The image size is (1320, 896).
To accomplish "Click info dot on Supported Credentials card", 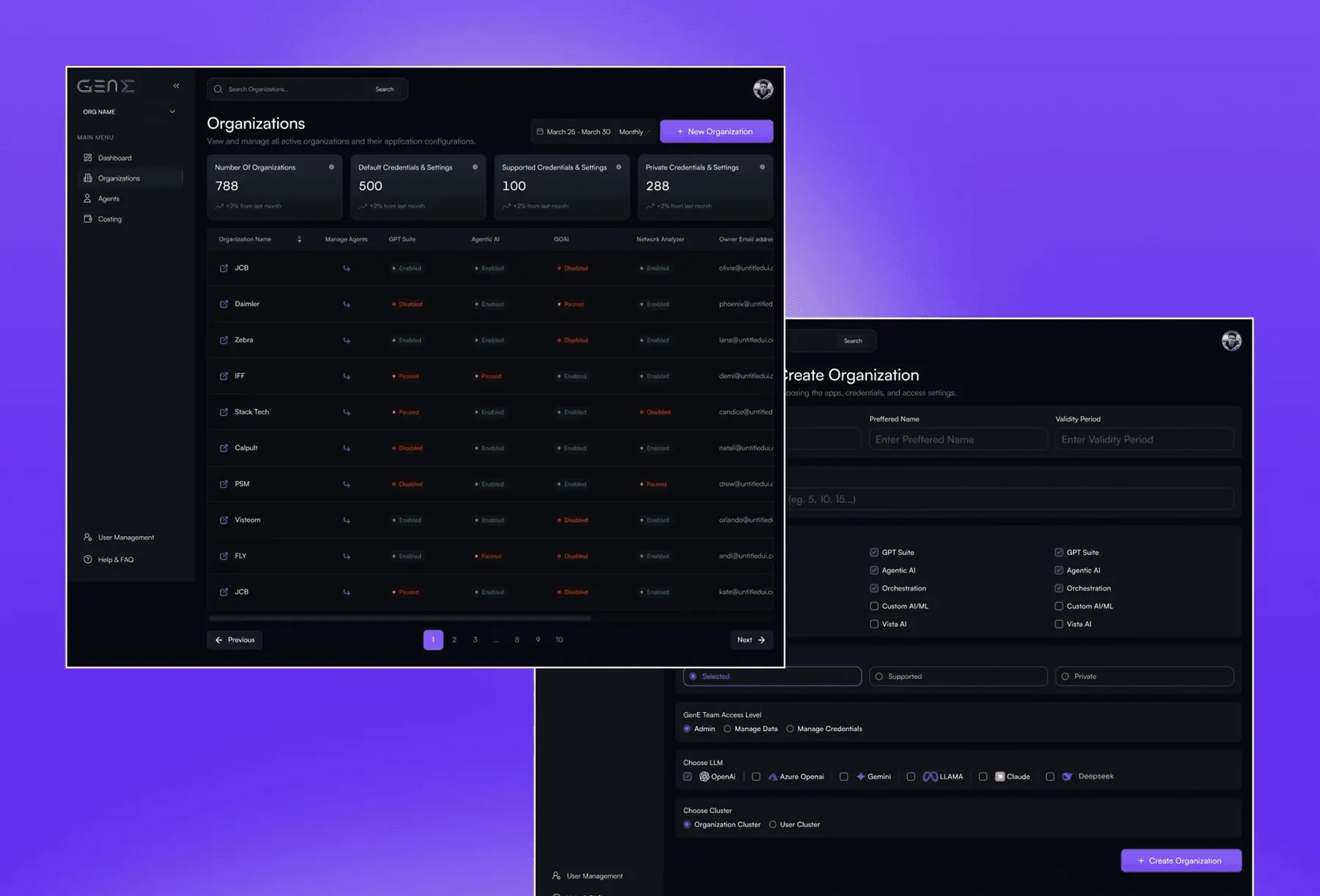I will click(619, 167).
